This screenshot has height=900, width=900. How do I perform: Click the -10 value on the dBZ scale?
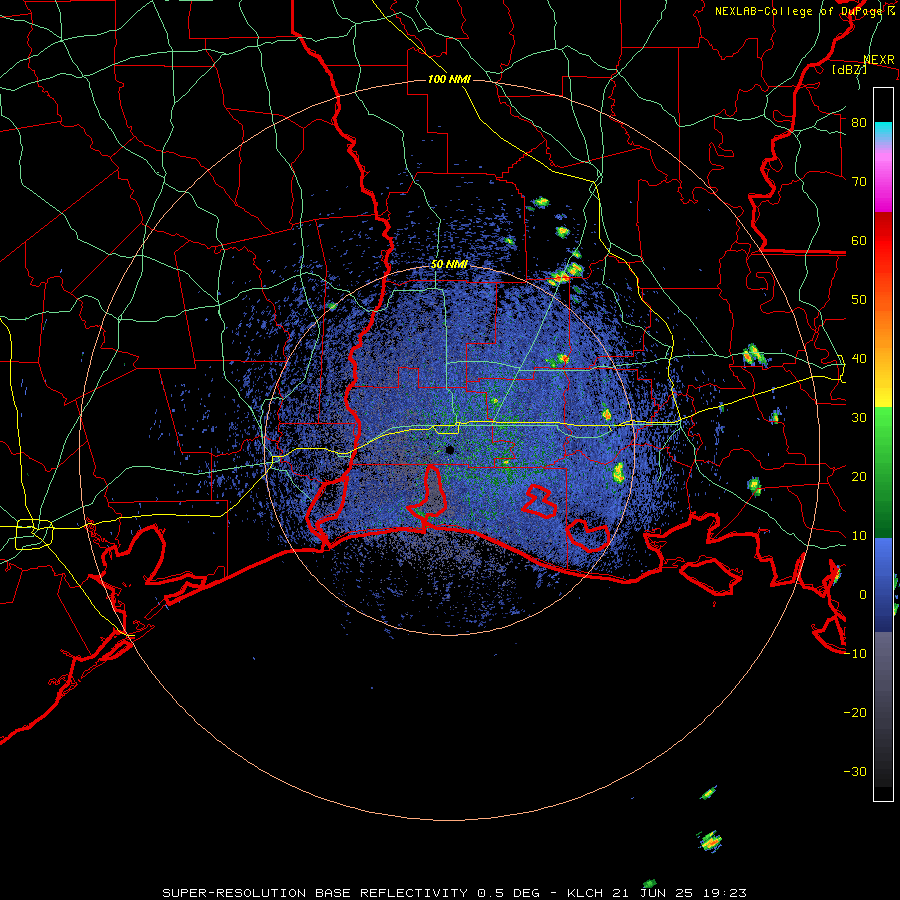click(855, 653)
